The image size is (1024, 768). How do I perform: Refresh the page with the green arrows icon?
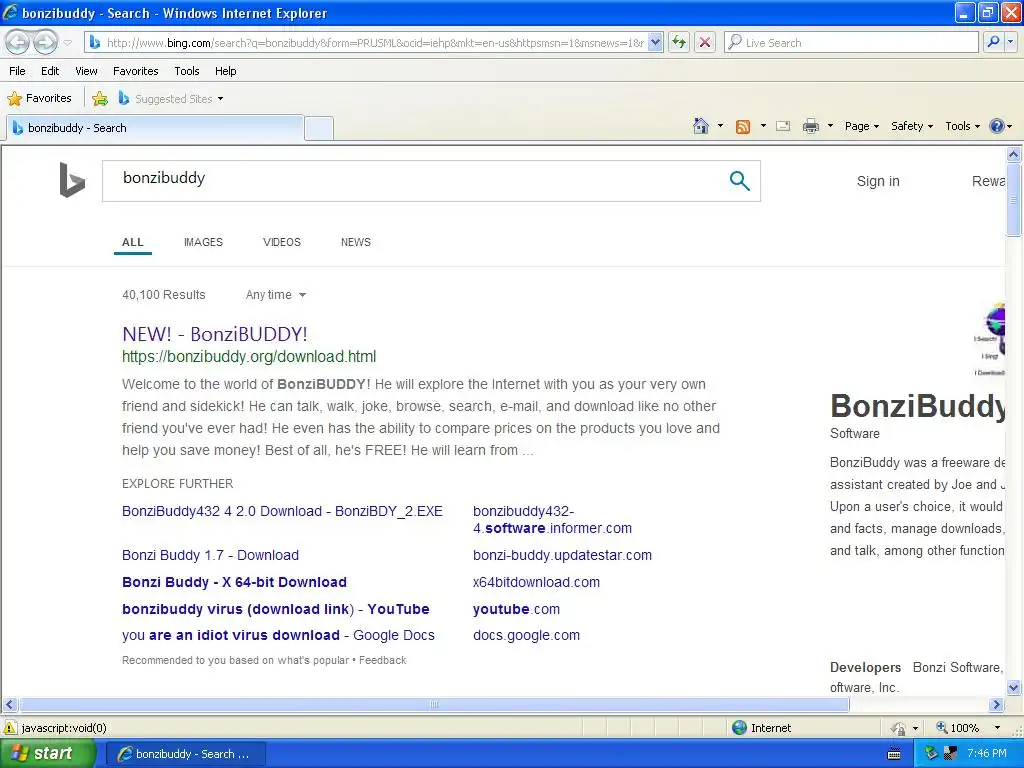tap(679, 42)
